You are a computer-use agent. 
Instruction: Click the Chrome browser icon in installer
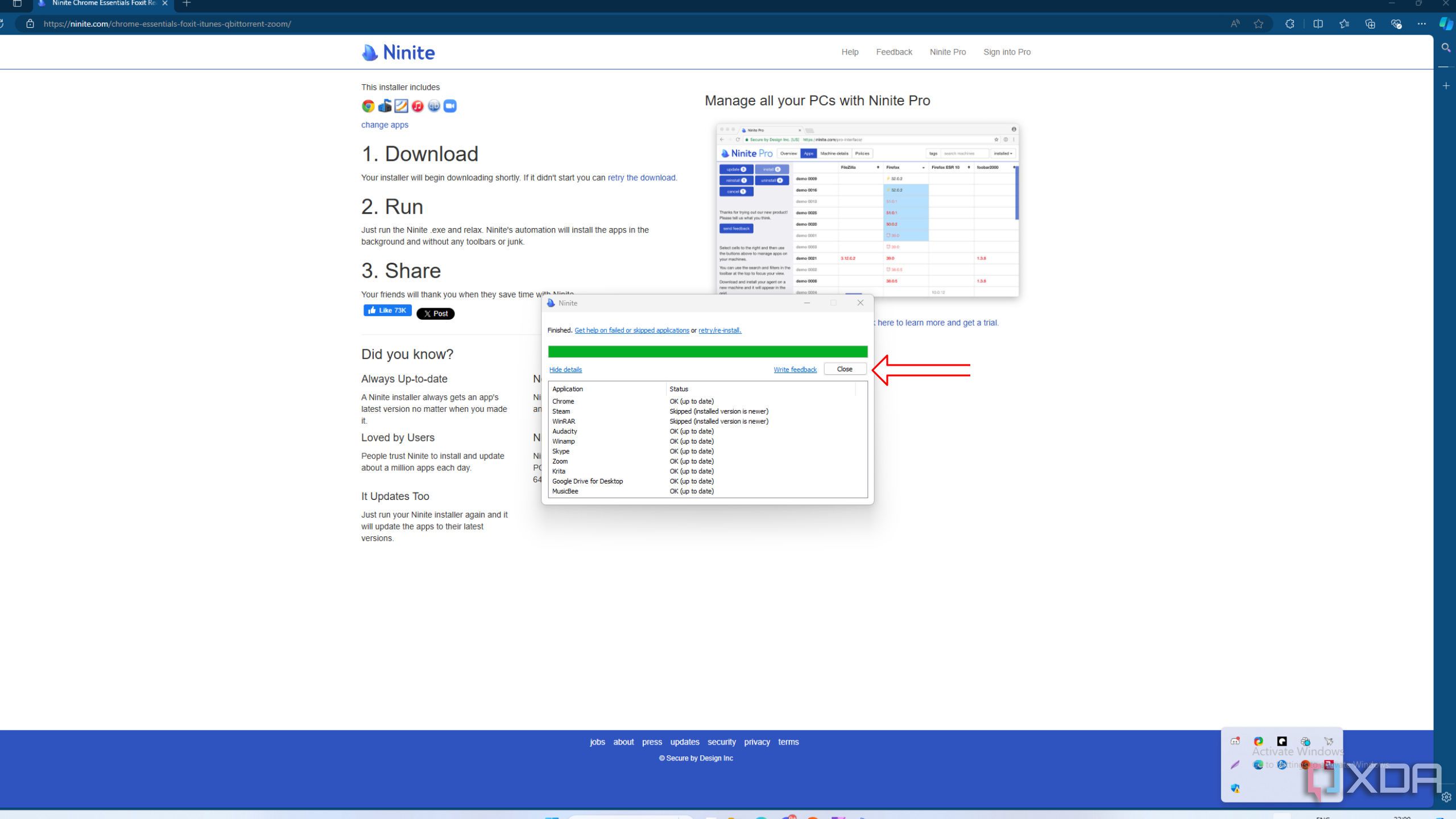click(368, 106)
